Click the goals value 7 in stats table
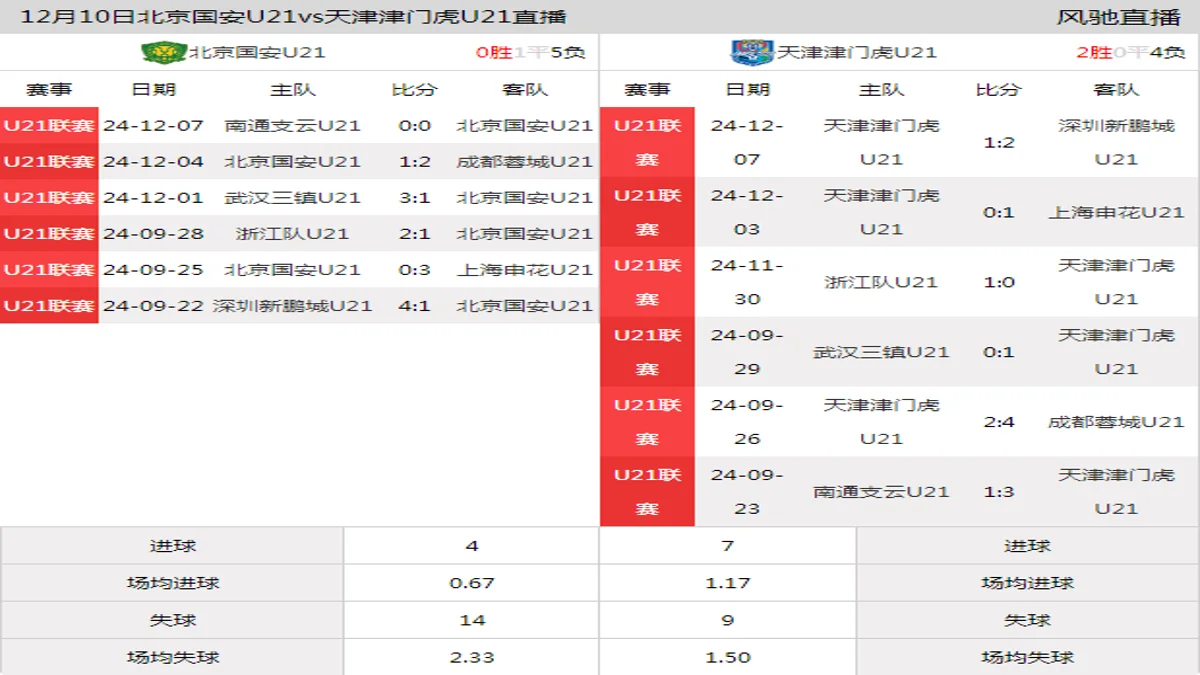1200x675 pixels. coord(727,546)
